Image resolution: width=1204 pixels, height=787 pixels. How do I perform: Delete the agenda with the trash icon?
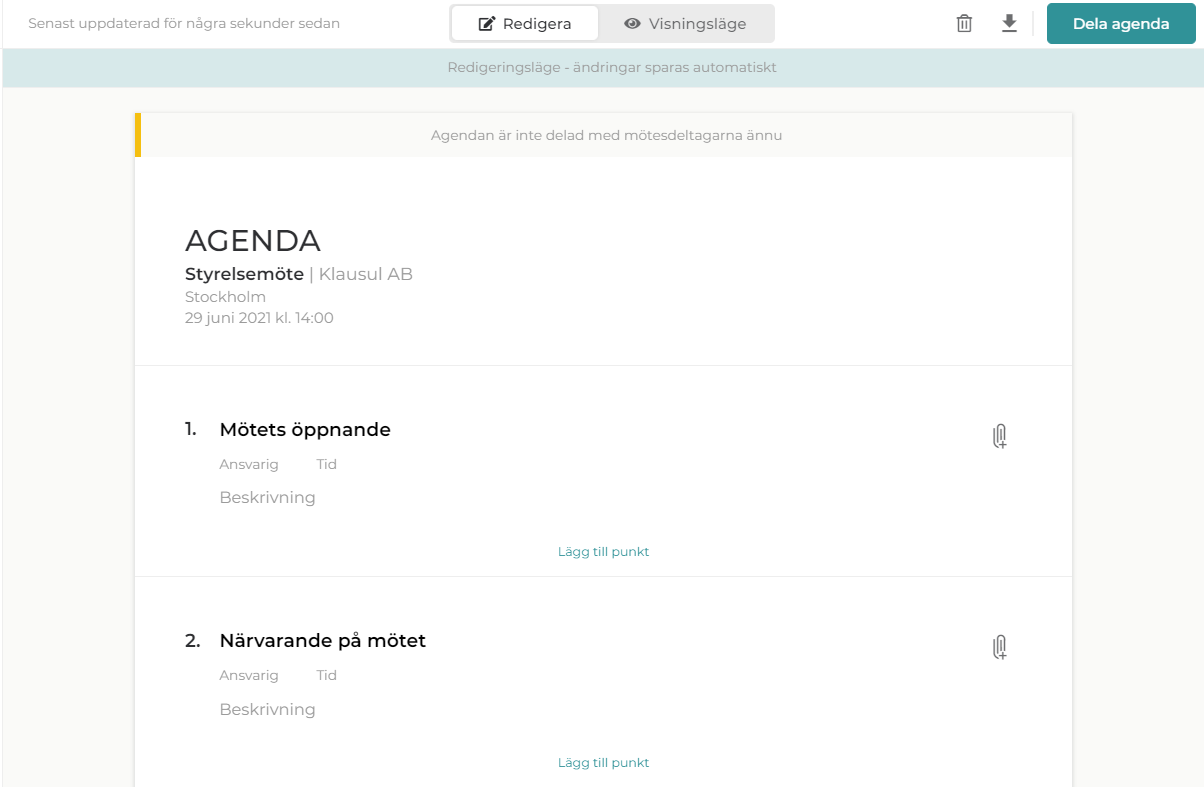964,24
